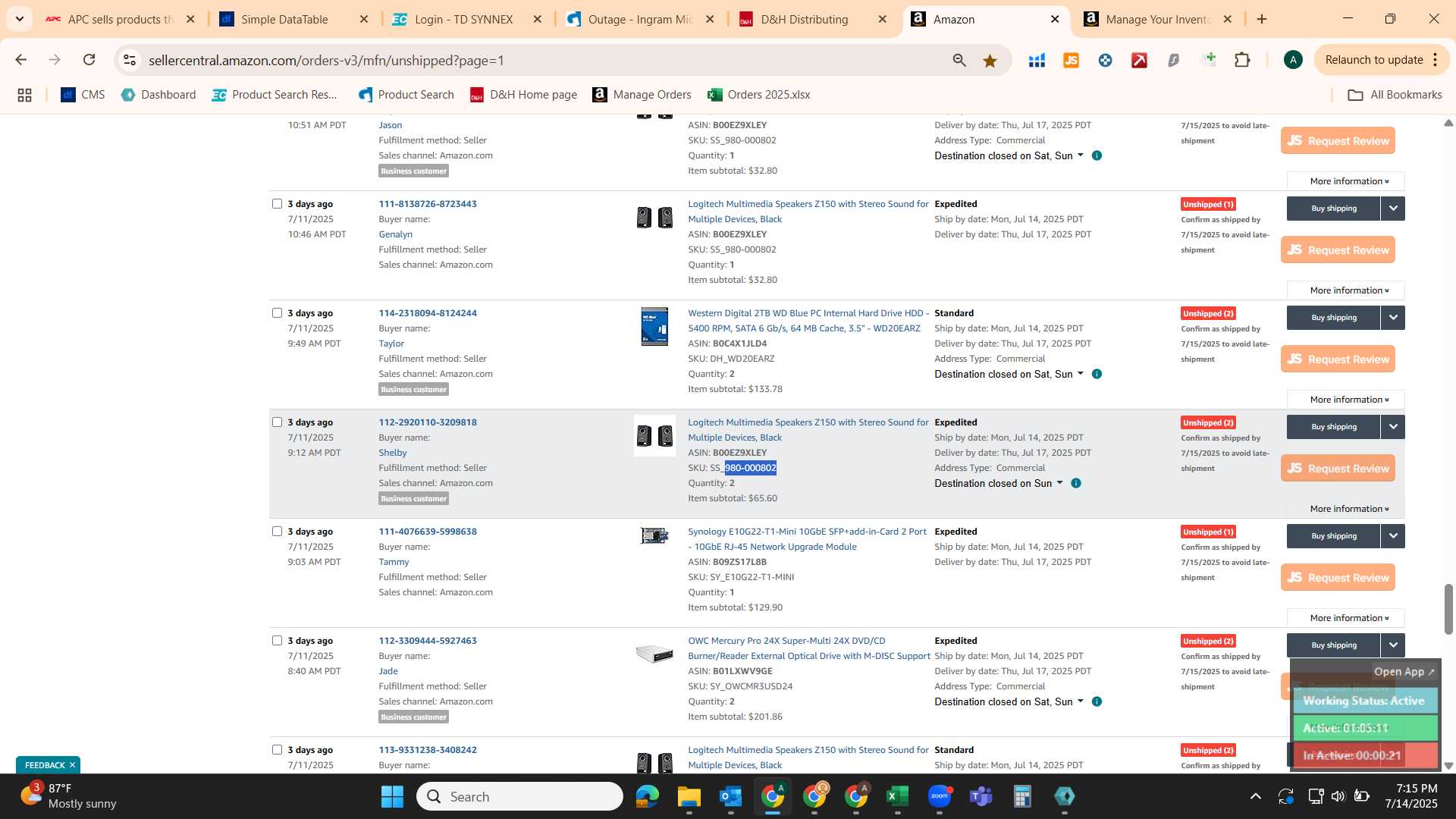1456x819 pixels.
Task: Click Buy shipping for Genalyn's order
Action: tap(1333, 209)
